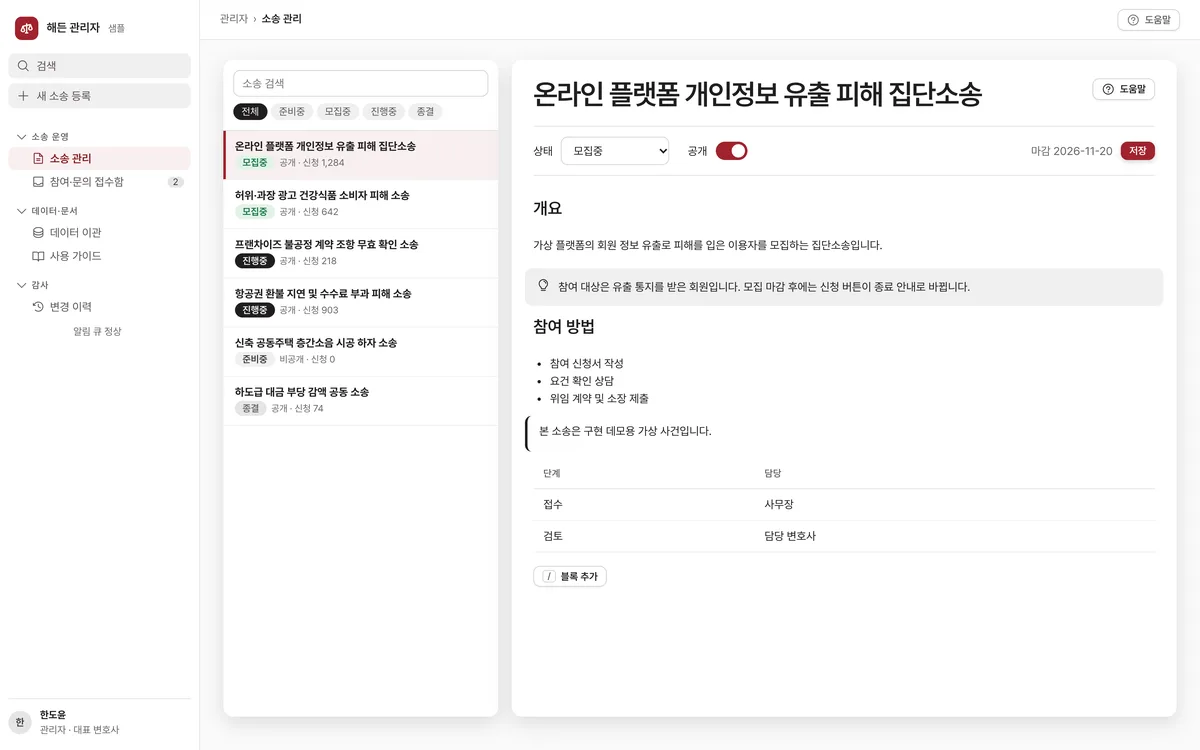Open 사용 가이드 in the sidebar
The image size is (1200, 750).
pos(99,256)
